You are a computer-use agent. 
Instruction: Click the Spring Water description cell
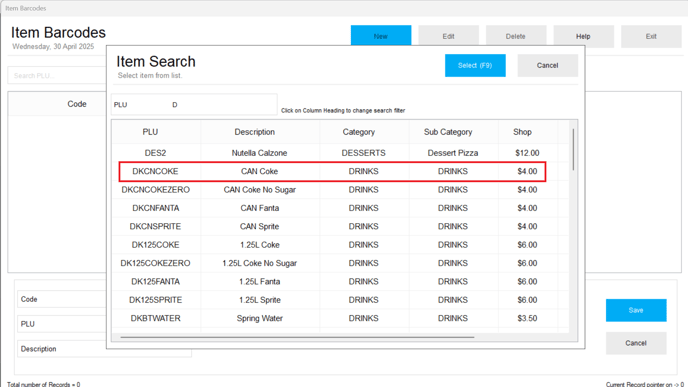click(259, 319)
